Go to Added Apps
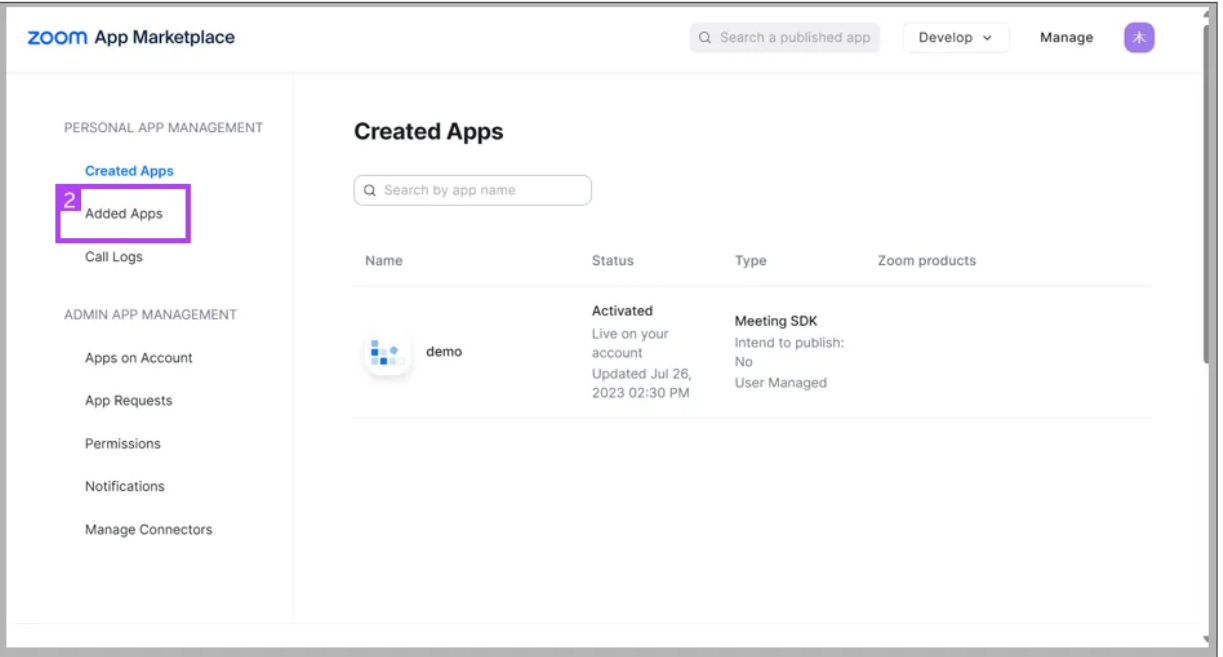The height and width of the screenshot is (657, 1223). [x=124, y=214]
